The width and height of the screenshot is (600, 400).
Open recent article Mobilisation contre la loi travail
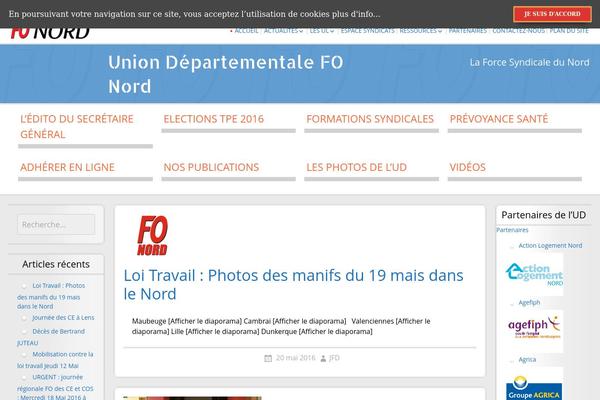point(55,360)
